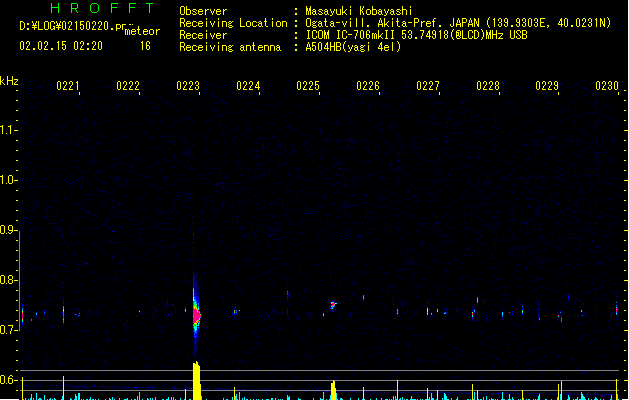Click the meteor count value 16
The image size is (629, 400).
[x=145, y=46]
